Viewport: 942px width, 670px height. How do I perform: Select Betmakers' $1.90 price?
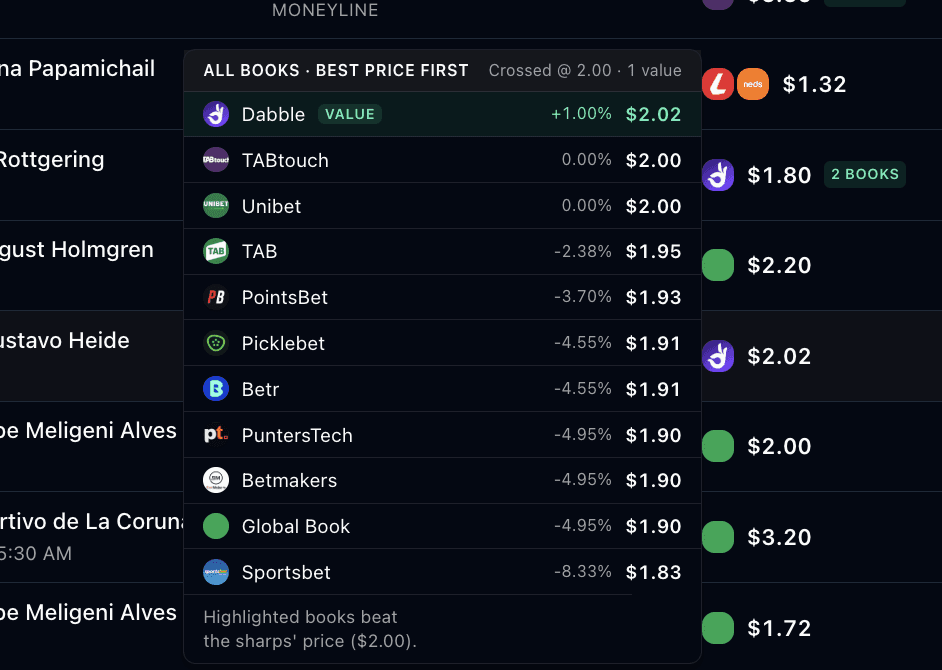pyautogui.click(x=653, y=480)
